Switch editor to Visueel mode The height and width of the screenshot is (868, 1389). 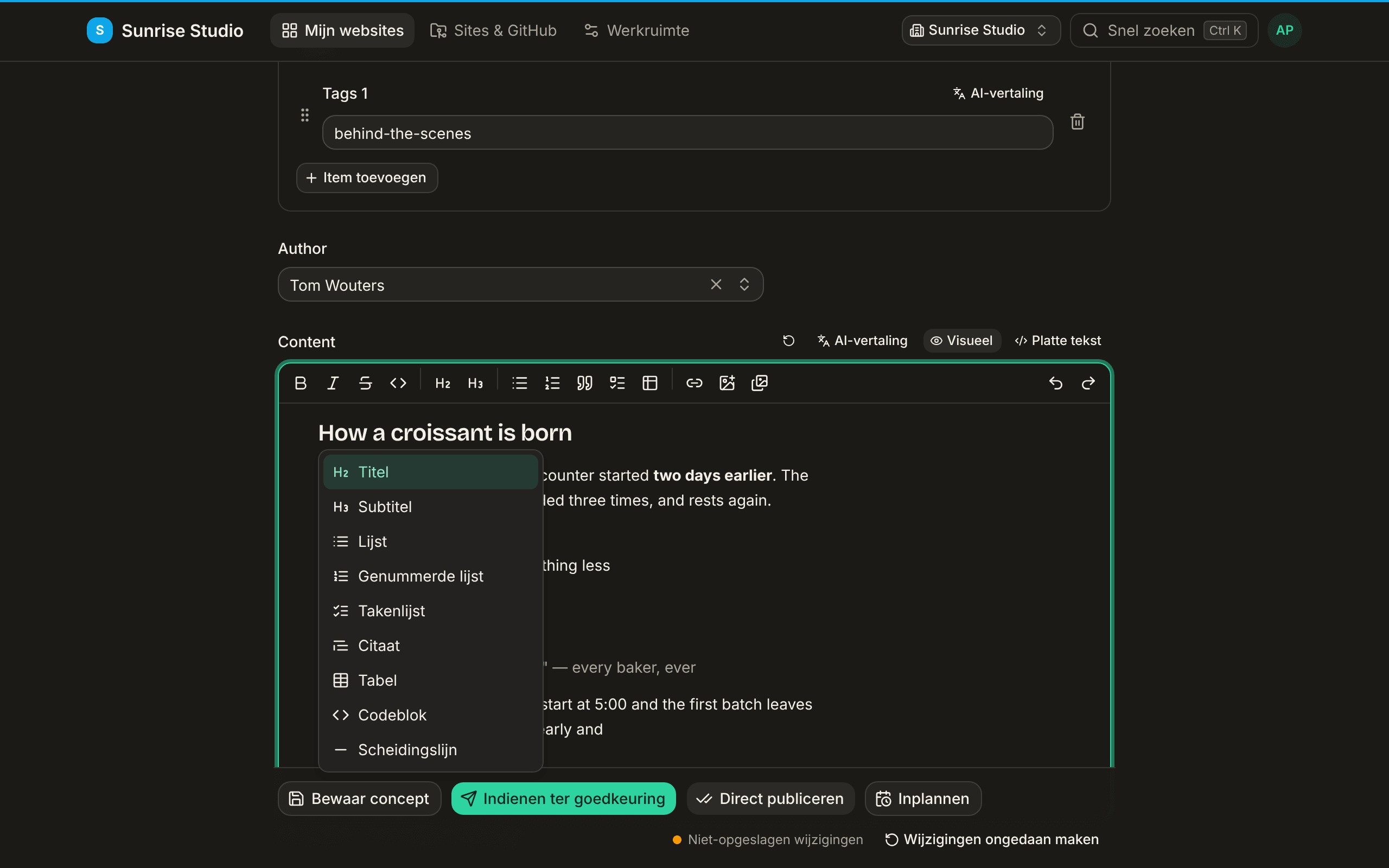pyautogui.click(x=962, y=341)
